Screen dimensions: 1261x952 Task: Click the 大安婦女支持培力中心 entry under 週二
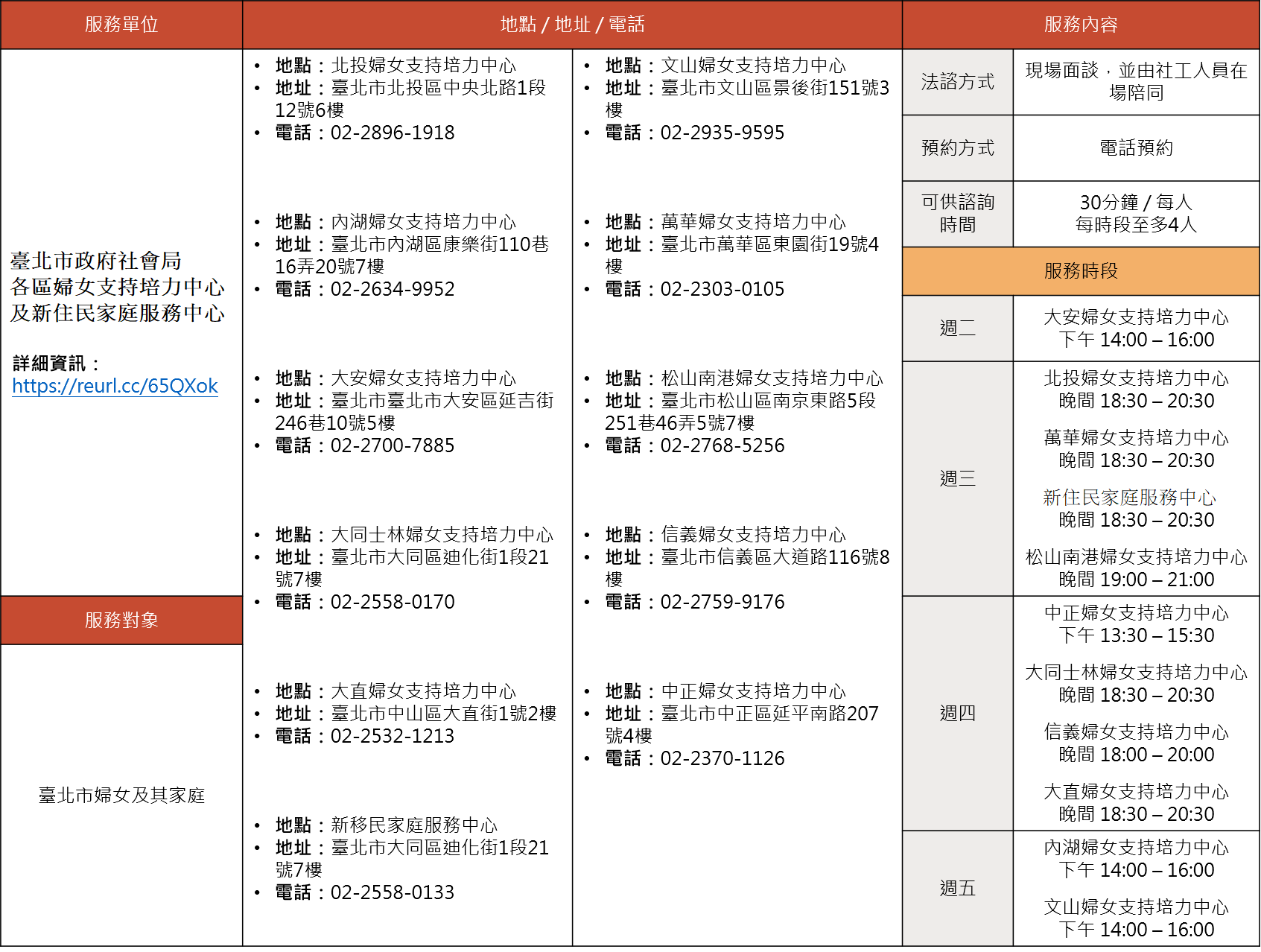coord(1136,318)
